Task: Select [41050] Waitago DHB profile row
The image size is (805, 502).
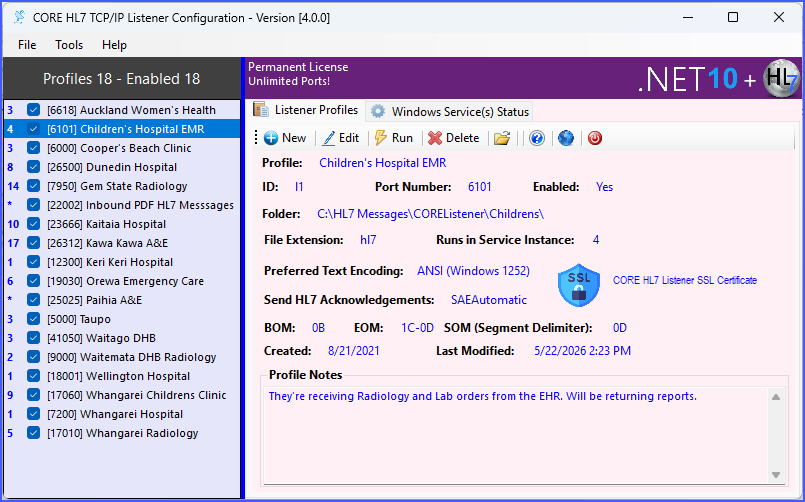Action: pos(122,338)
